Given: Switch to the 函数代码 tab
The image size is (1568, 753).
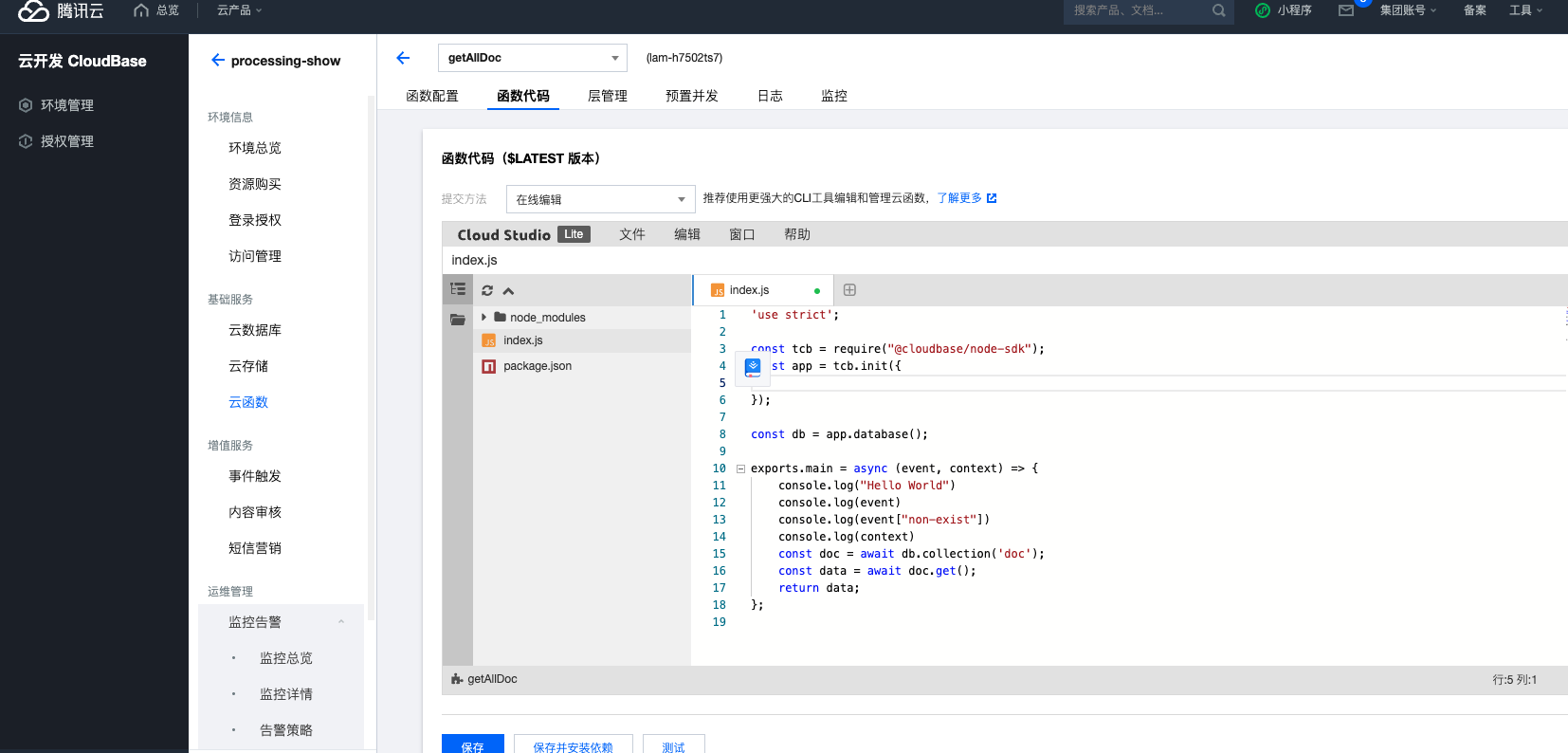Looking at the screenshot, I should point(523,96).
